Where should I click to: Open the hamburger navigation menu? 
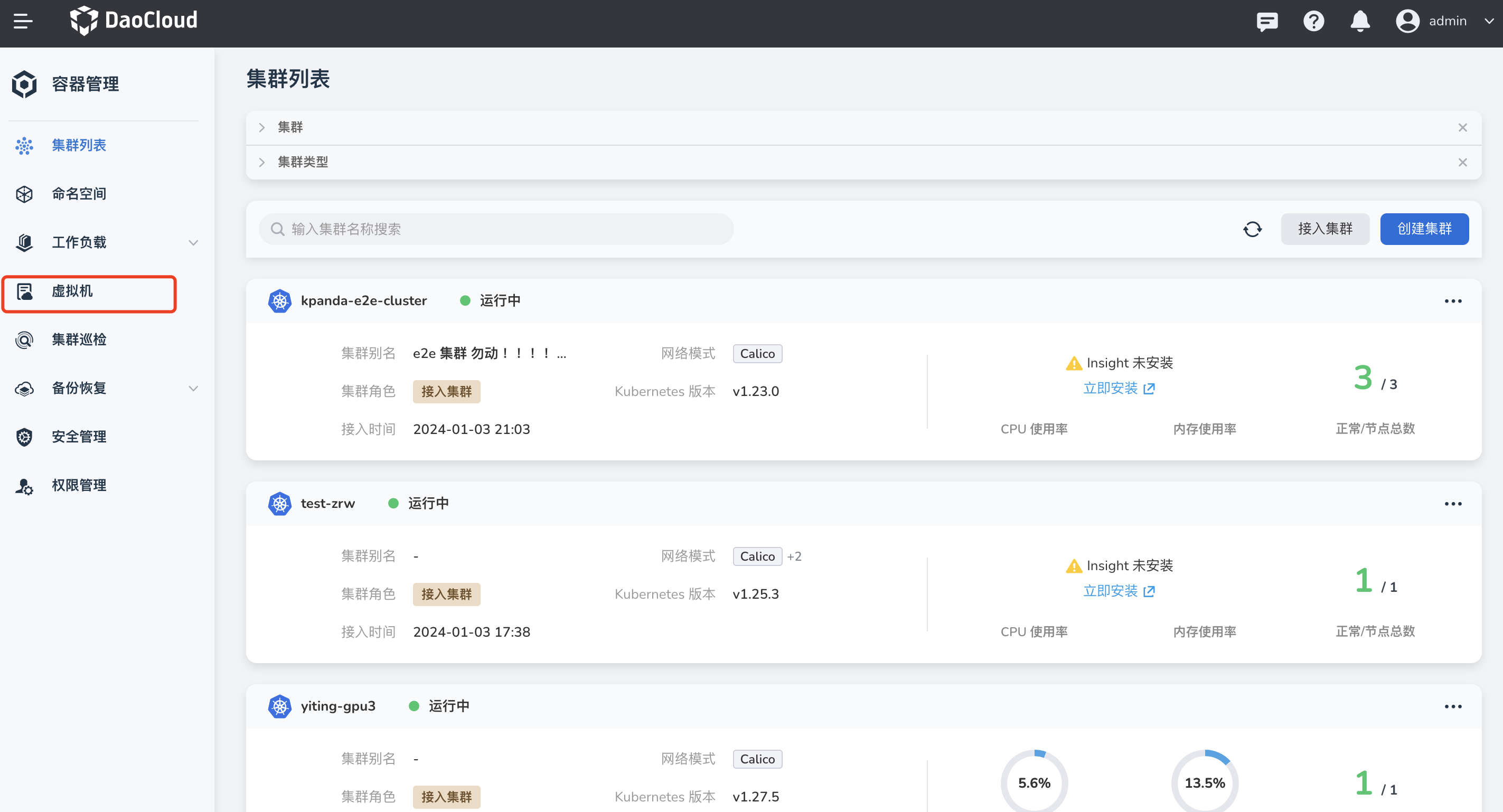click(23, 22)
